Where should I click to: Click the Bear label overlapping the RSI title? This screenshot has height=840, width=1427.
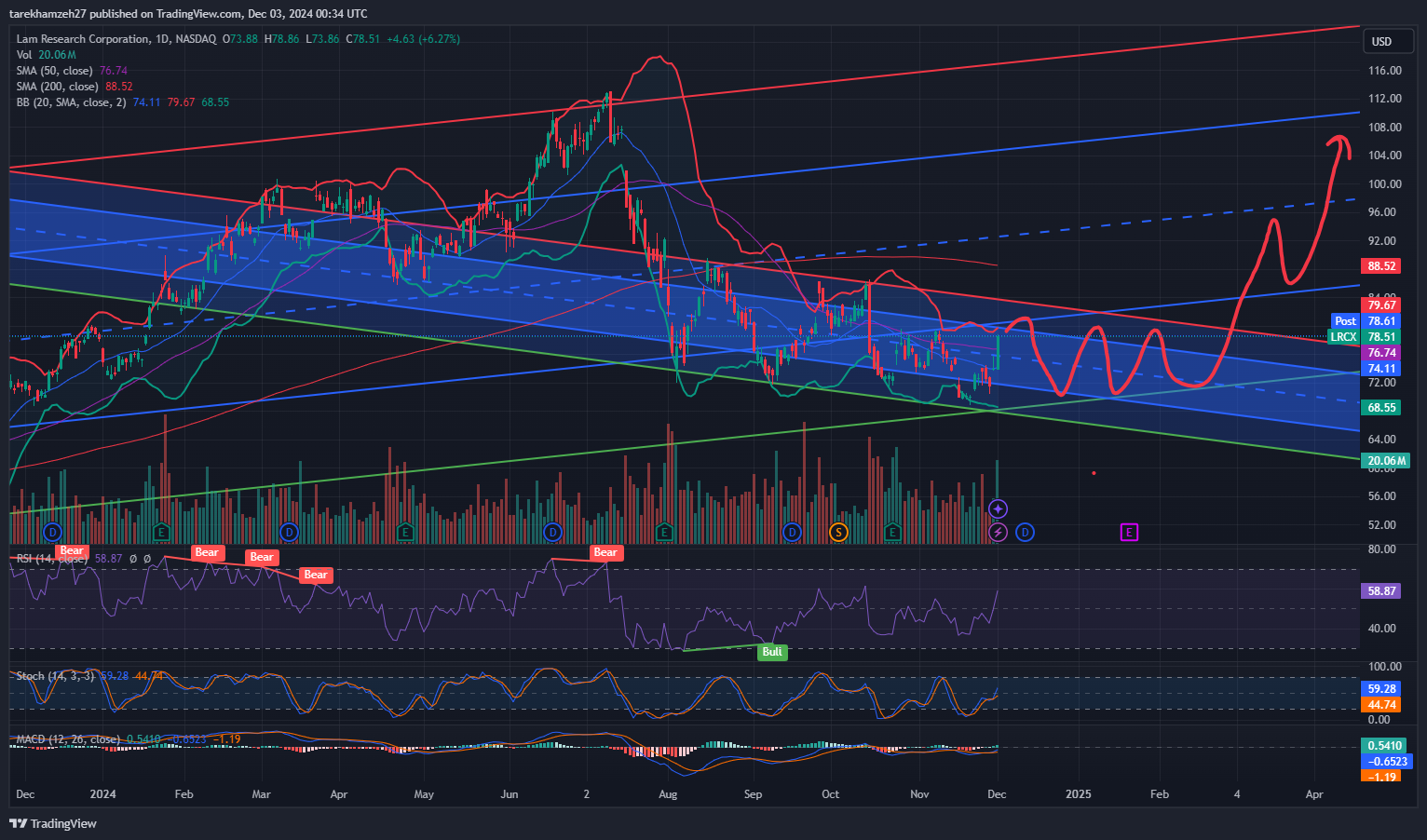(x=72, y=550)
